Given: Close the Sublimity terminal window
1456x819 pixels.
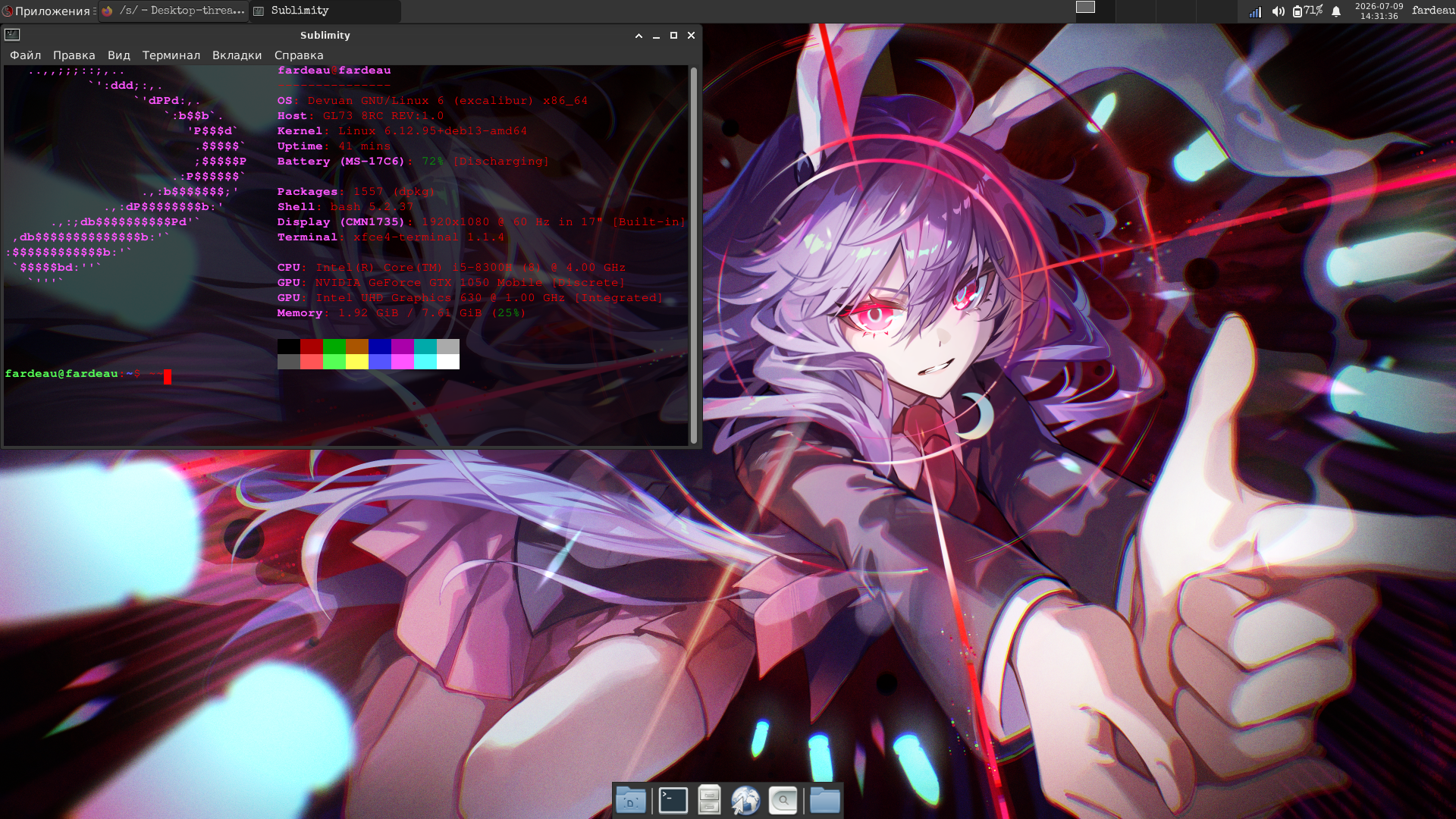Looking at the screenshot, I should point(691,36).
